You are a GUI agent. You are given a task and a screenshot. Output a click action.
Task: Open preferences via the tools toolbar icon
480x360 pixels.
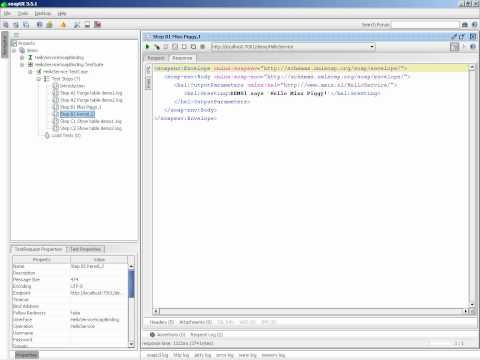(x=77, y=24)
